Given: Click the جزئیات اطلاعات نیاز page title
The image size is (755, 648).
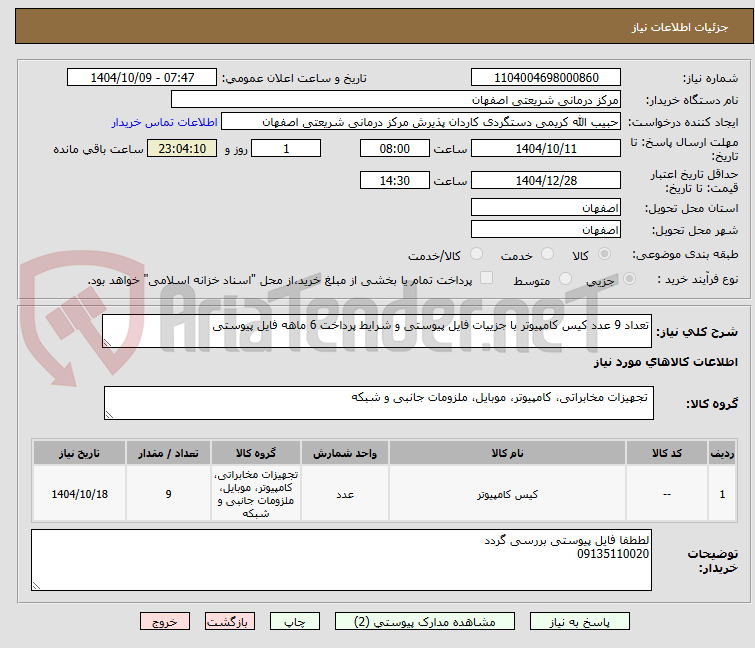Looking at the screenshot, I should 680,27.
